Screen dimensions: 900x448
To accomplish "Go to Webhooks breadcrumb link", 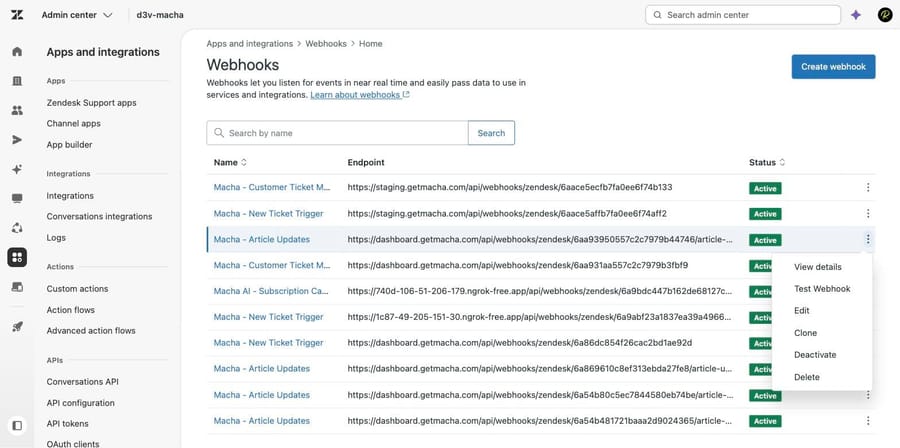I will 326,44.
